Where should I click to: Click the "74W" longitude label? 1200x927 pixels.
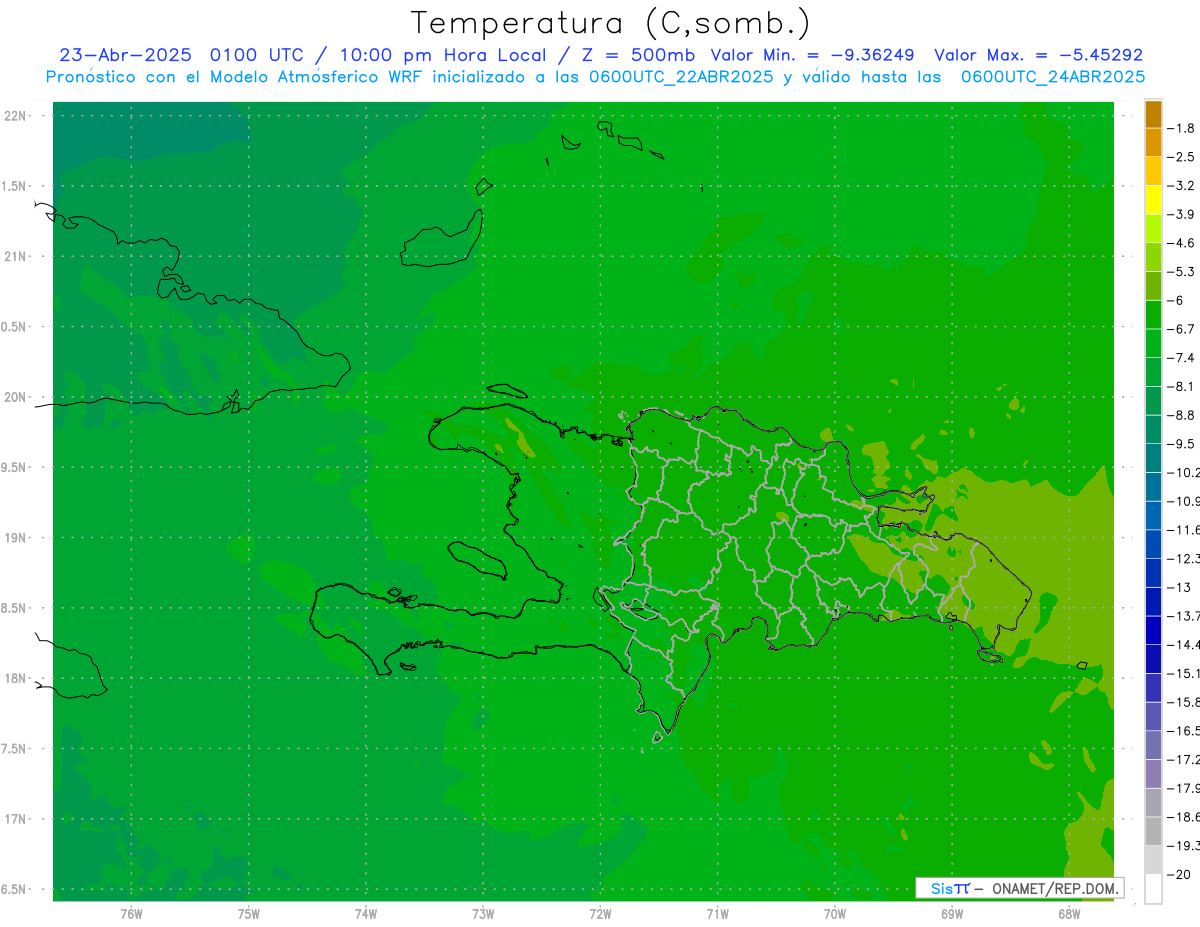click(366, 913)
